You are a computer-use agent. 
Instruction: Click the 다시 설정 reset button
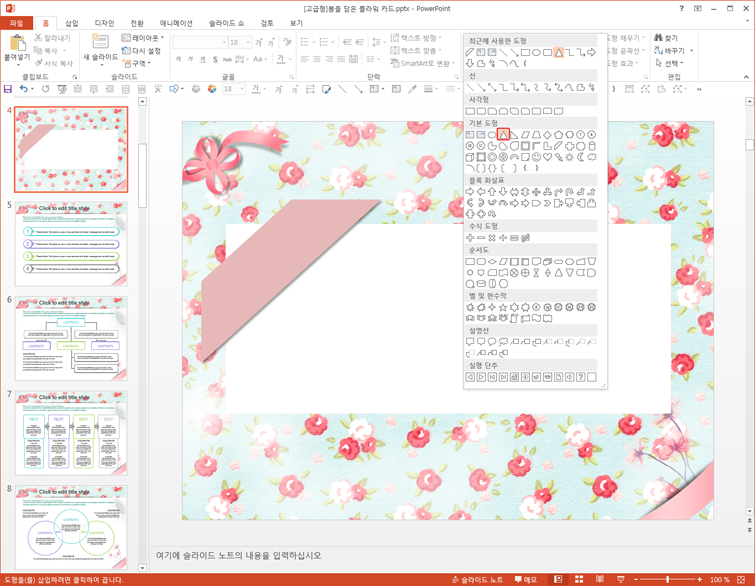point(141,51)
